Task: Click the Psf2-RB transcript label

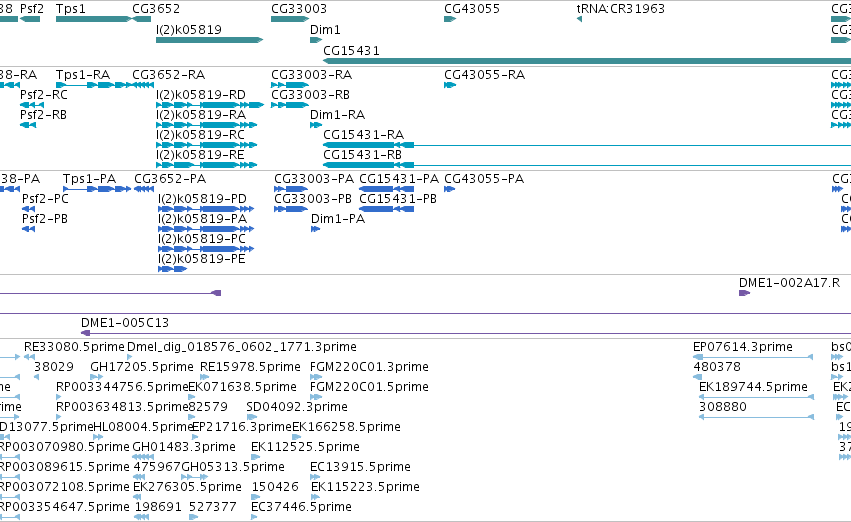Action: [43, 115]
